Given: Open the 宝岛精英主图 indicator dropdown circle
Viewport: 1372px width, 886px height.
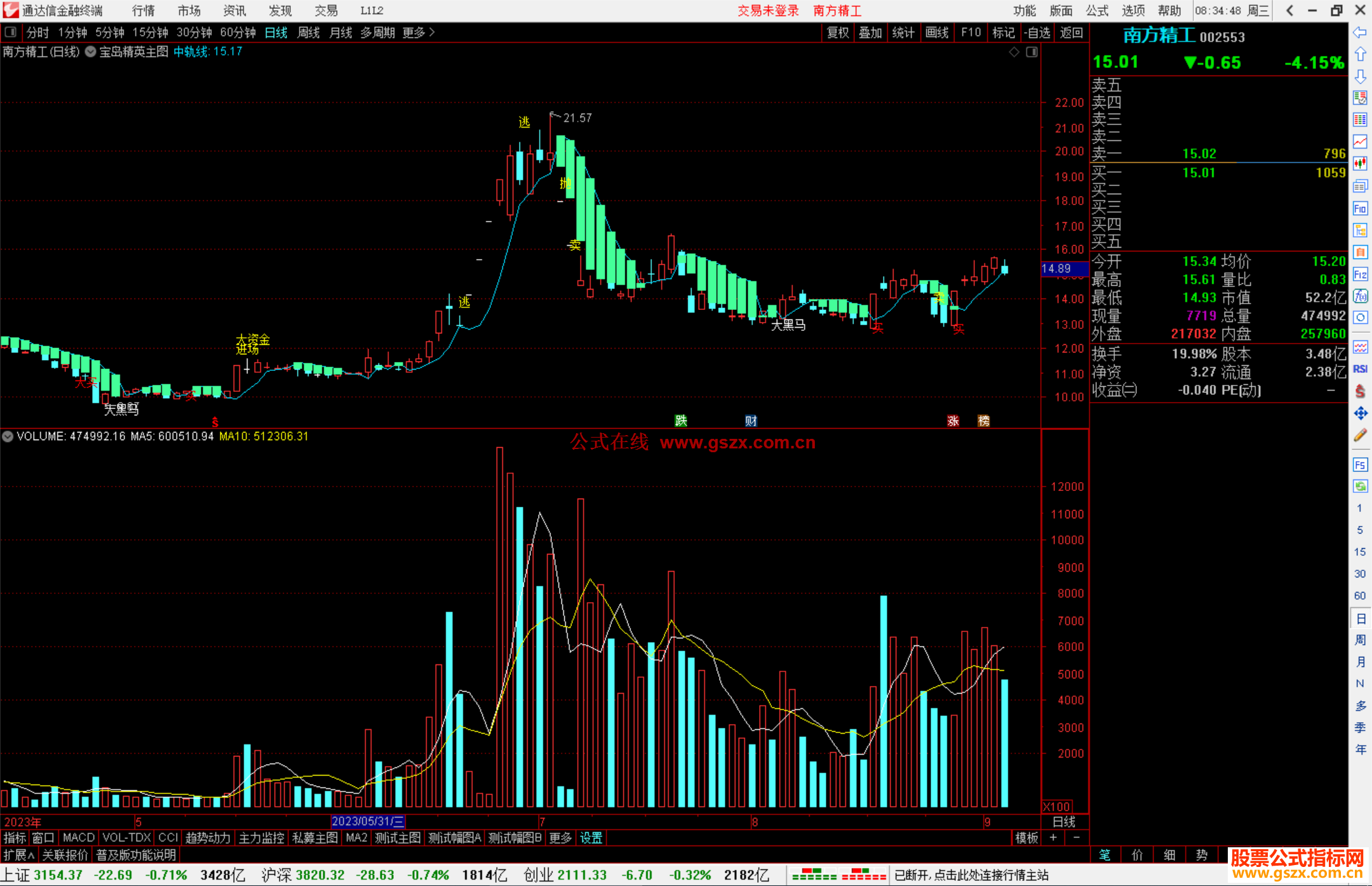Looking at the screenshot, I should pyautogui.click(x=91, y=52).
